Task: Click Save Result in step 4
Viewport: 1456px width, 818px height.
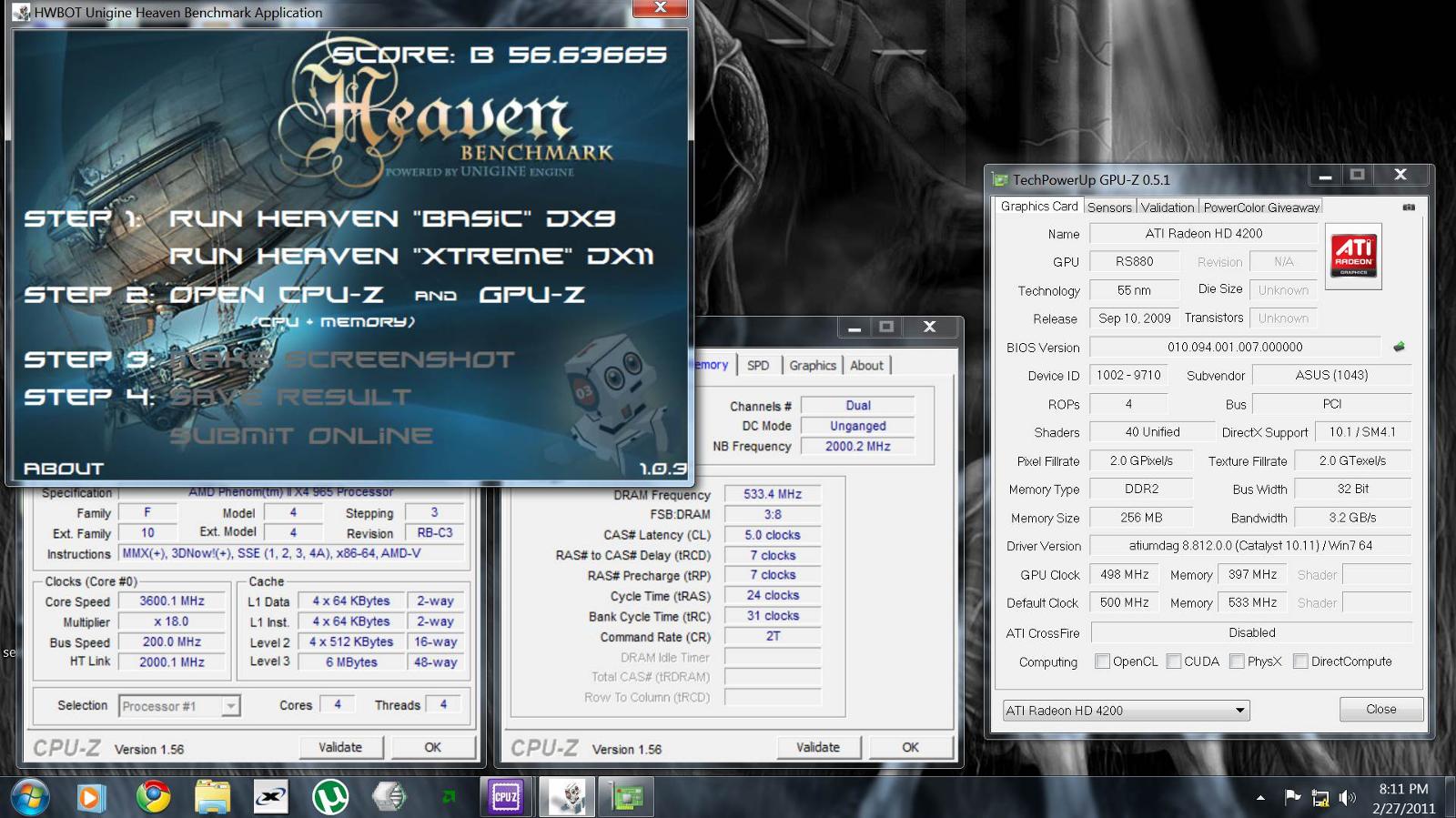Action: 290,397
